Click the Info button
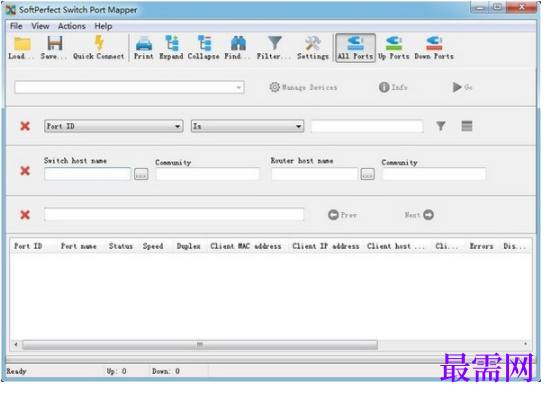 pyautogui.click(x=393, y=87)
